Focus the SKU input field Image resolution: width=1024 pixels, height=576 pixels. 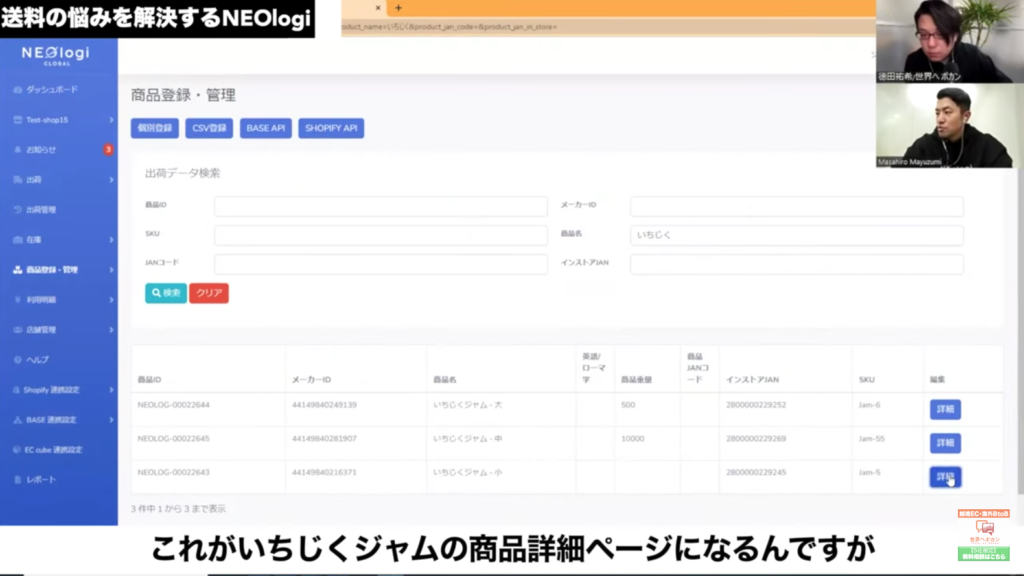coord(381,235)
